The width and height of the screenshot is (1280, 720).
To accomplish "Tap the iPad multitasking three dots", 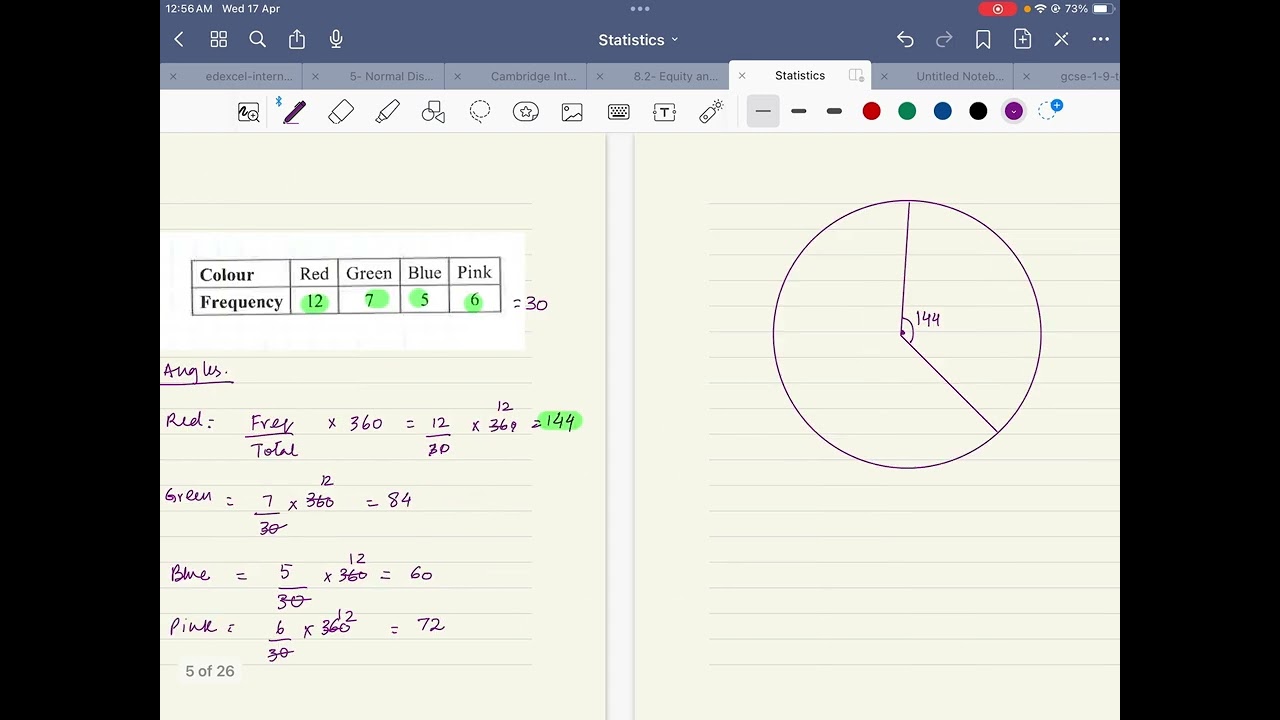I will (x=640, y=9).
